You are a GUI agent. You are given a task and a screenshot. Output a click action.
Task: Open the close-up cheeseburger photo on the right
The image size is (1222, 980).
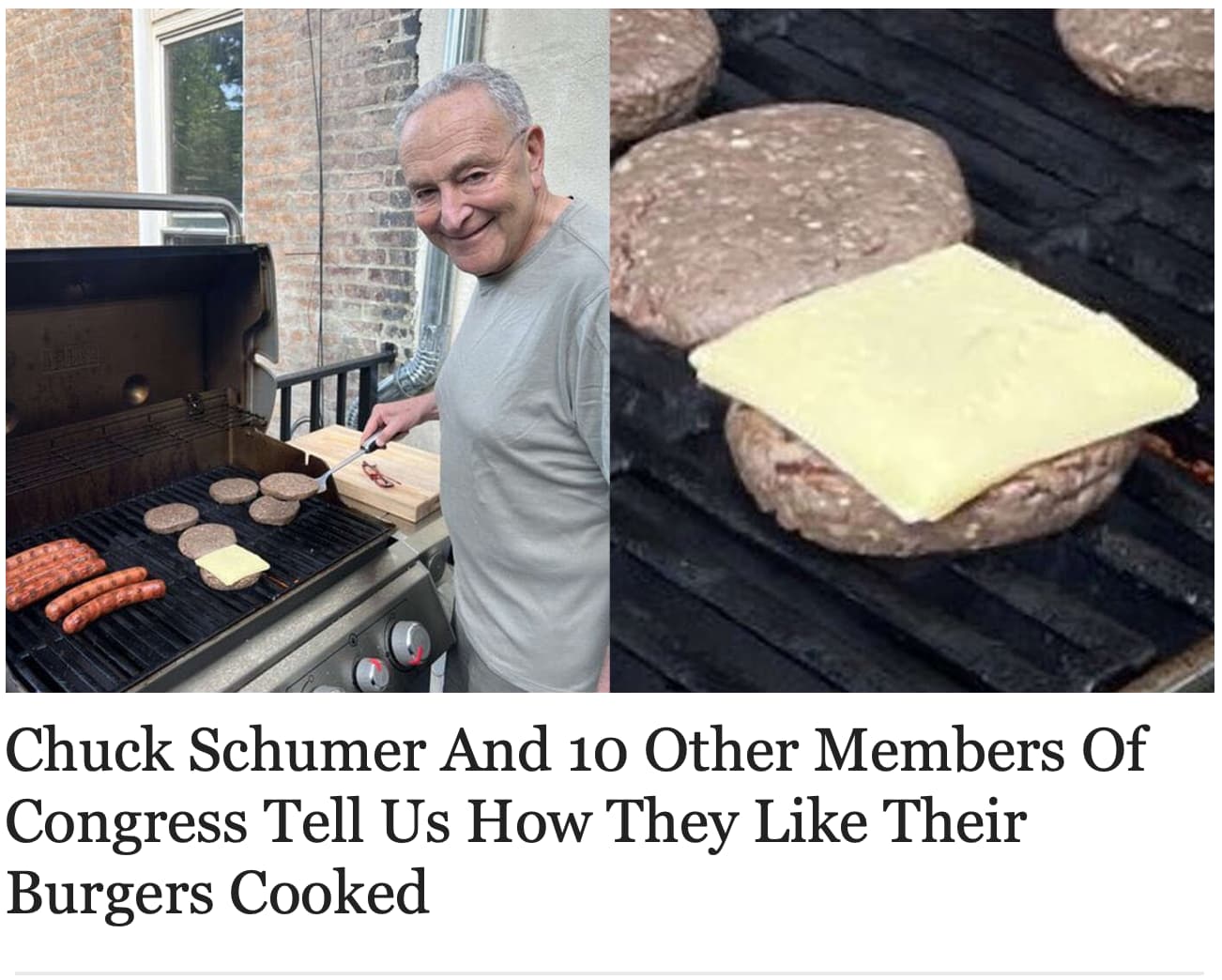point(912,350)
